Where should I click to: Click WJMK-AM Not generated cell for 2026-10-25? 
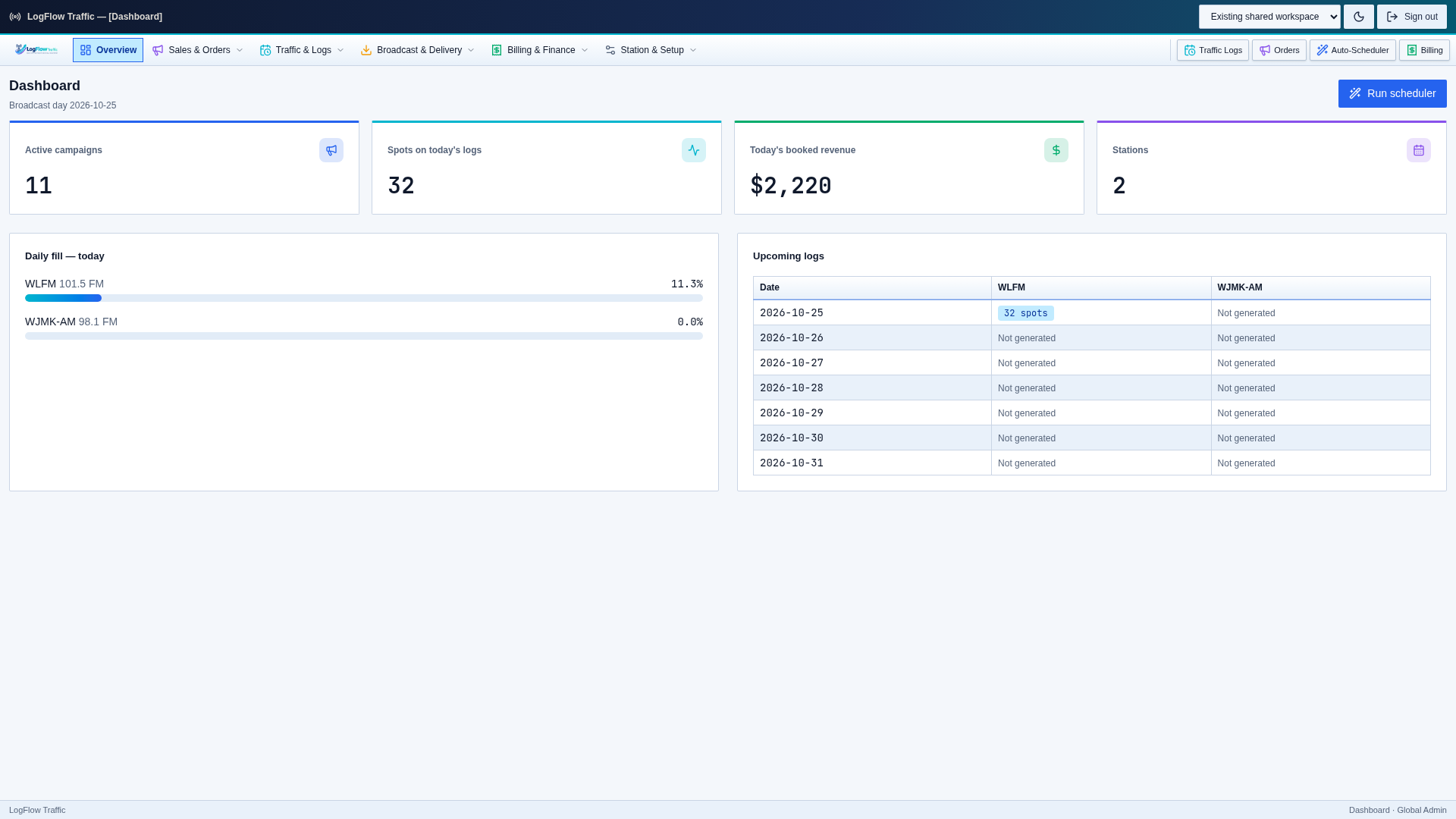click(1320, 313)
